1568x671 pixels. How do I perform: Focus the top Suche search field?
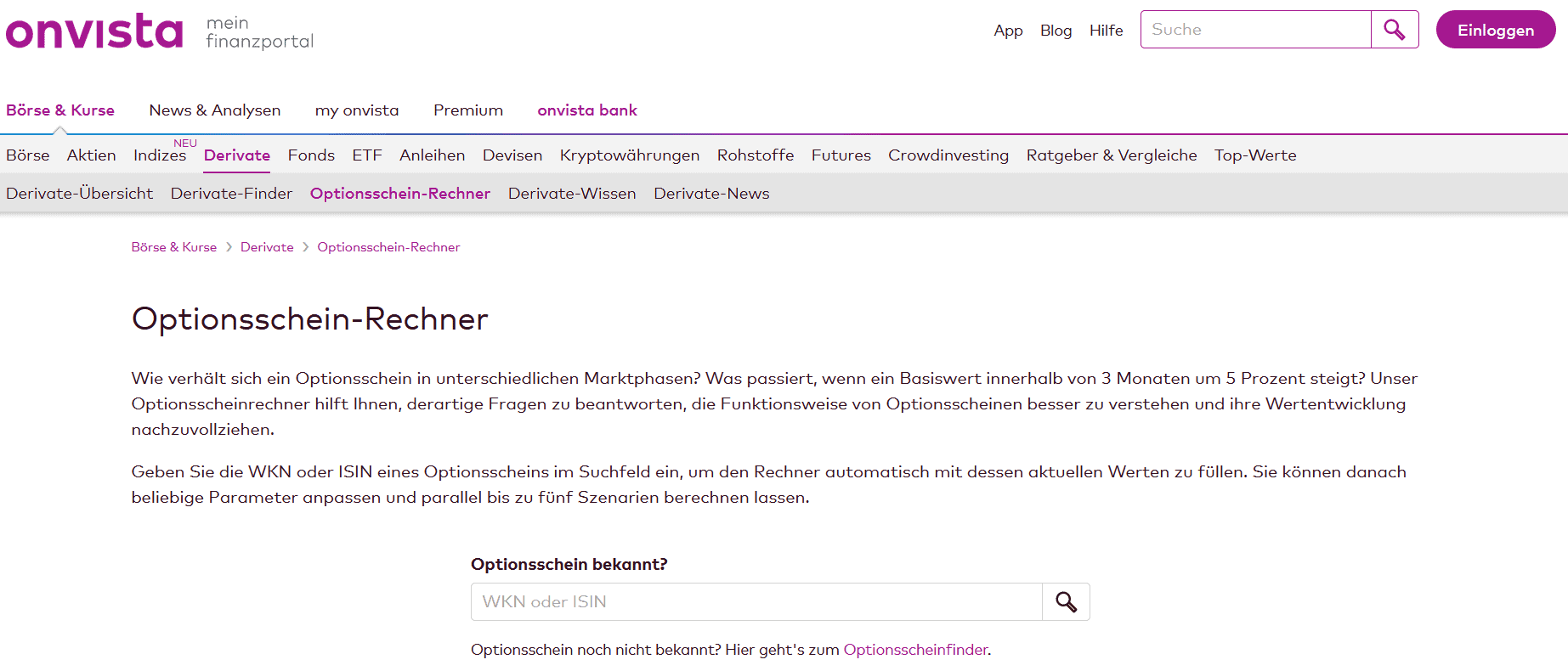(1255, 30)
